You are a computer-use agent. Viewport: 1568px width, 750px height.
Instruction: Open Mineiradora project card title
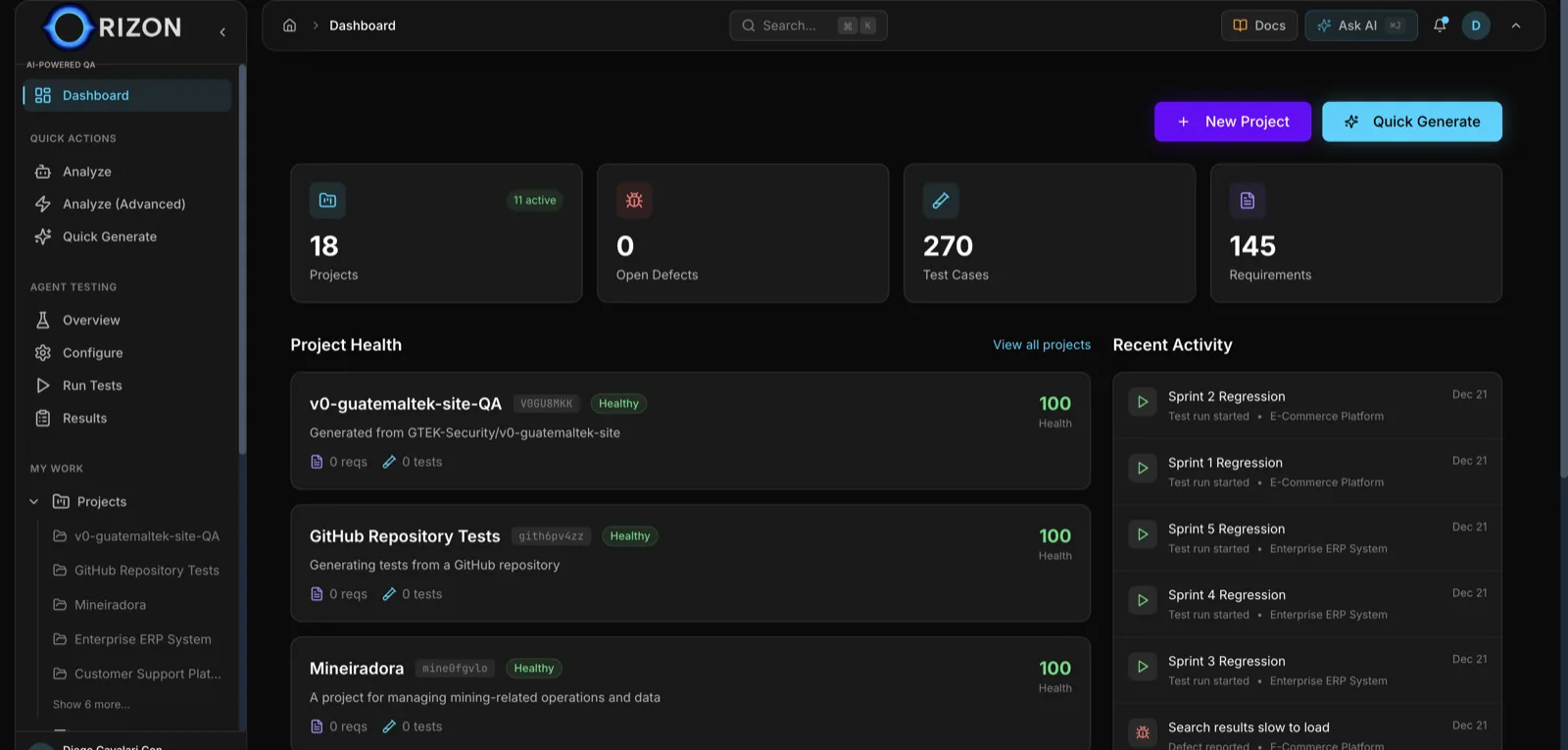(357, 669)
